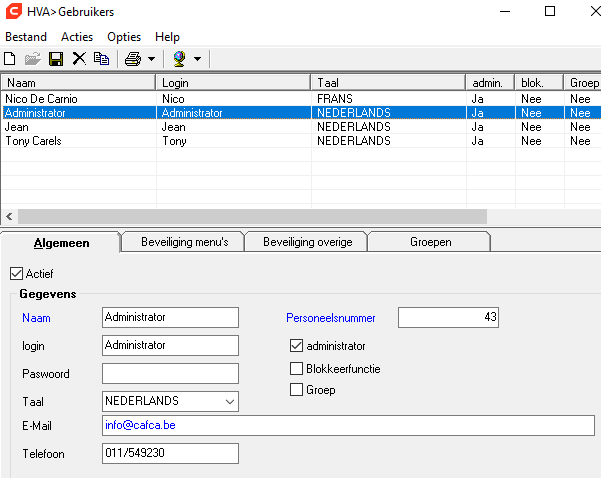Click into the Paswoord input field
Screen dimensions: 601x478
pos(170,373)
